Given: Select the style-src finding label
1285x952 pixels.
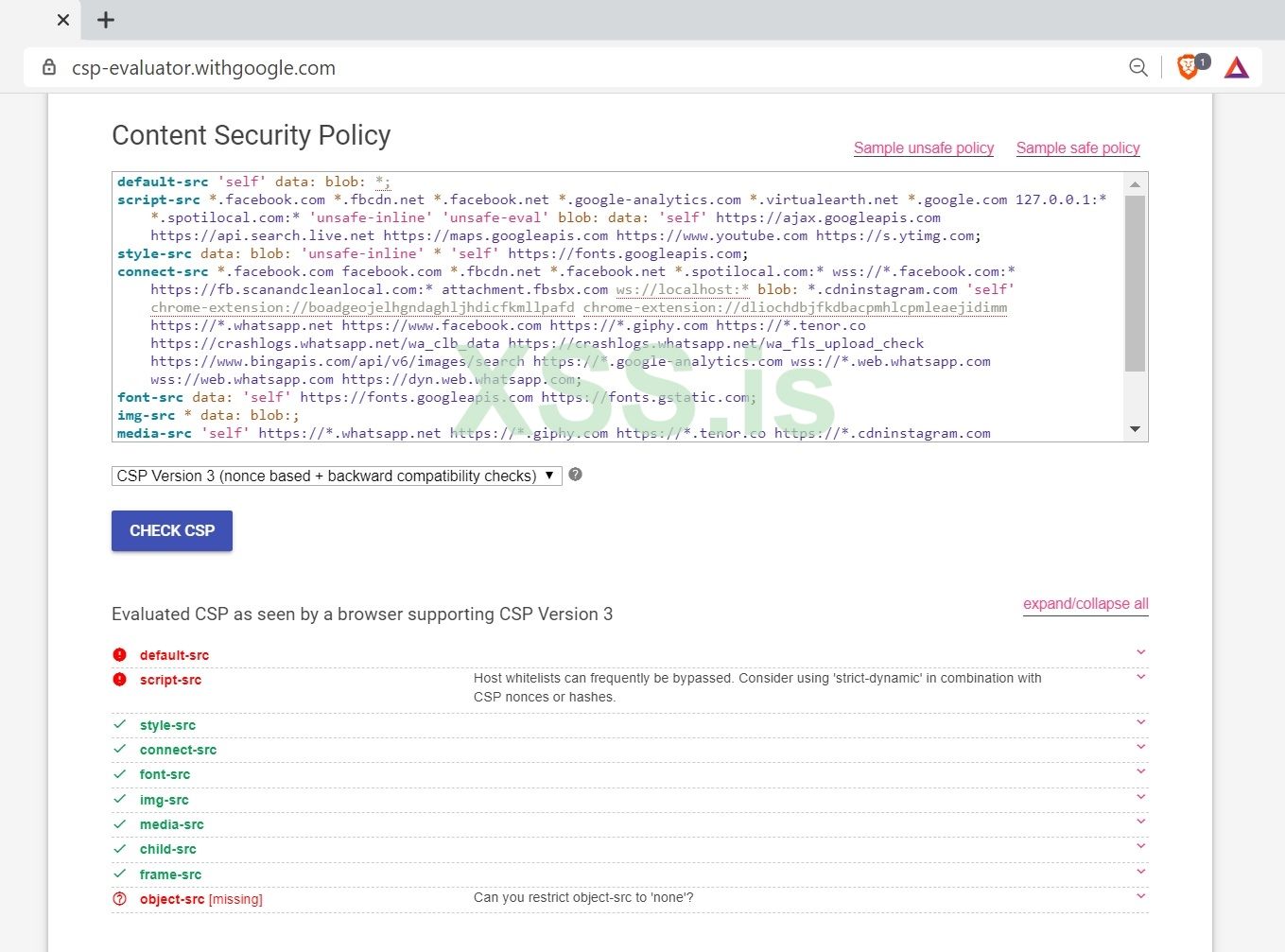Looking at the screenshot, I should pos(167,725).
